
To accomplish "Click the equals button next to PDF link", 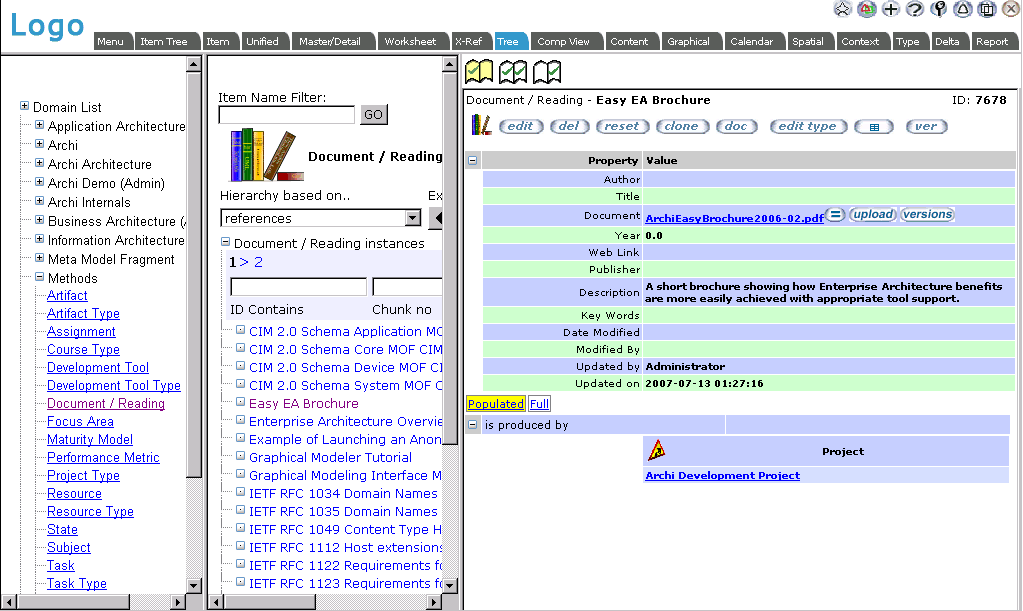I will [836, 215].
